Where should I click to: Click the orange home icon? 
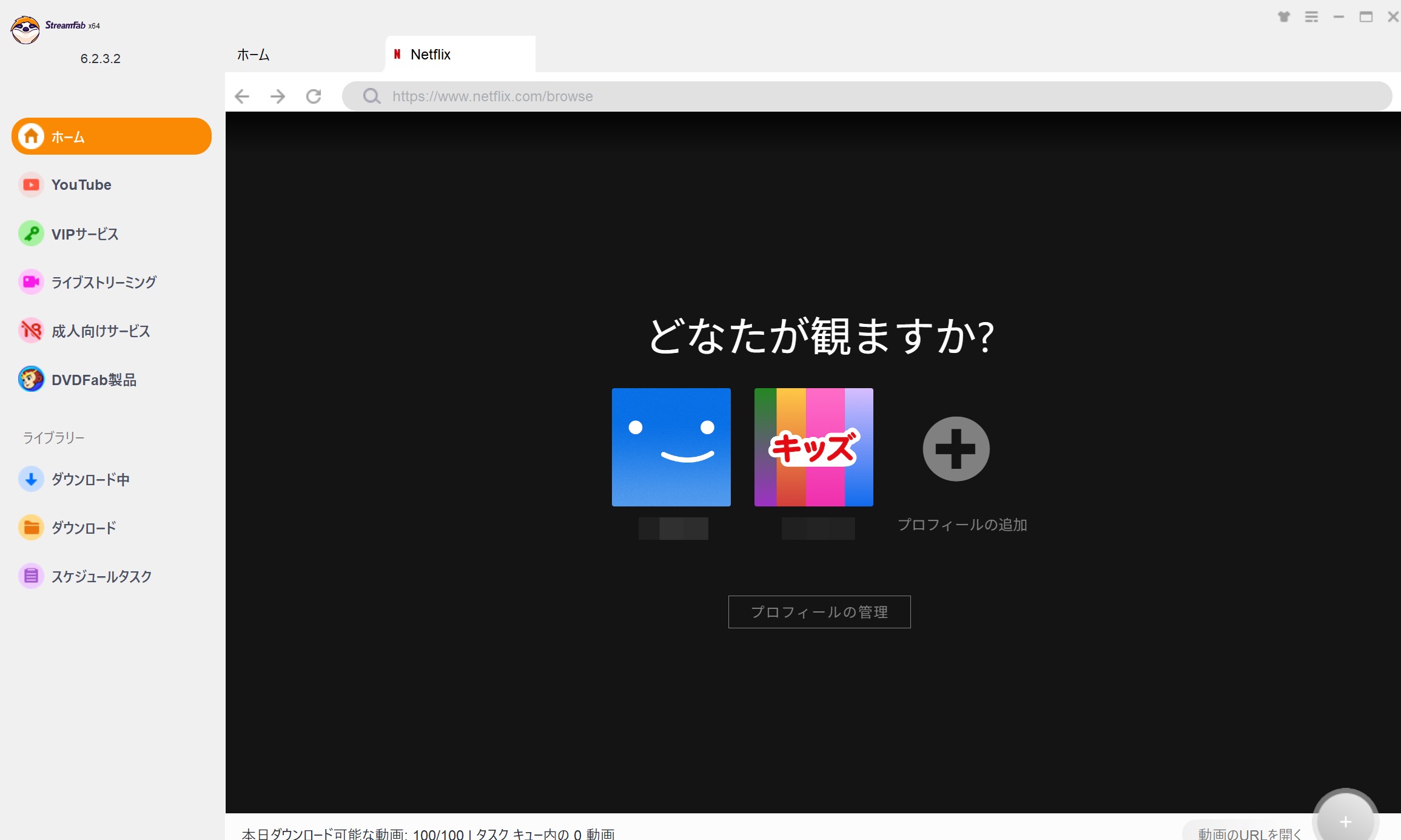(x=31, y=136)
